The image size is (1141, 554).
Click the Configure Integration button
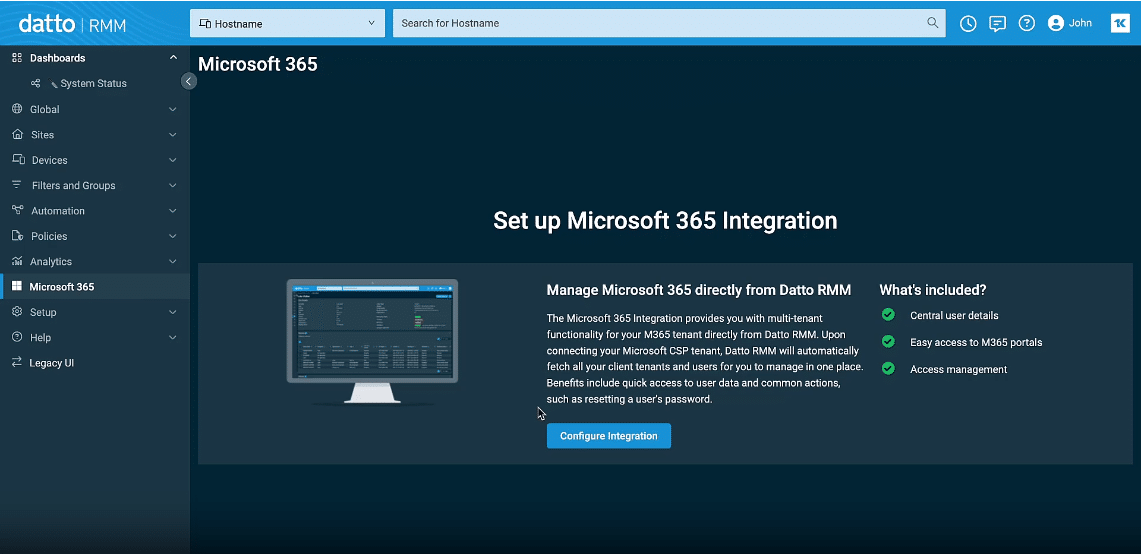click(609, 436)
